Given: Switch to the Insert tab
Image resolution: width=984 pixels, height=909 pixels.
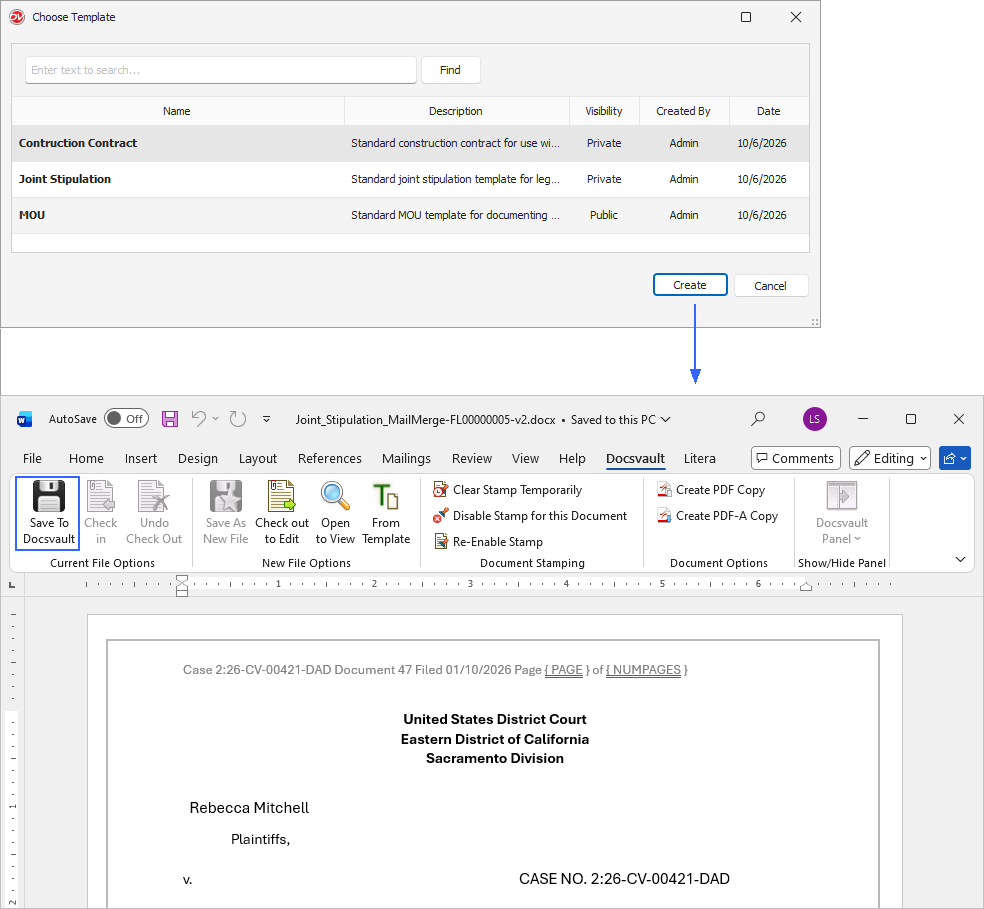Looking at the screenshot, I should (x=141, y=458).
